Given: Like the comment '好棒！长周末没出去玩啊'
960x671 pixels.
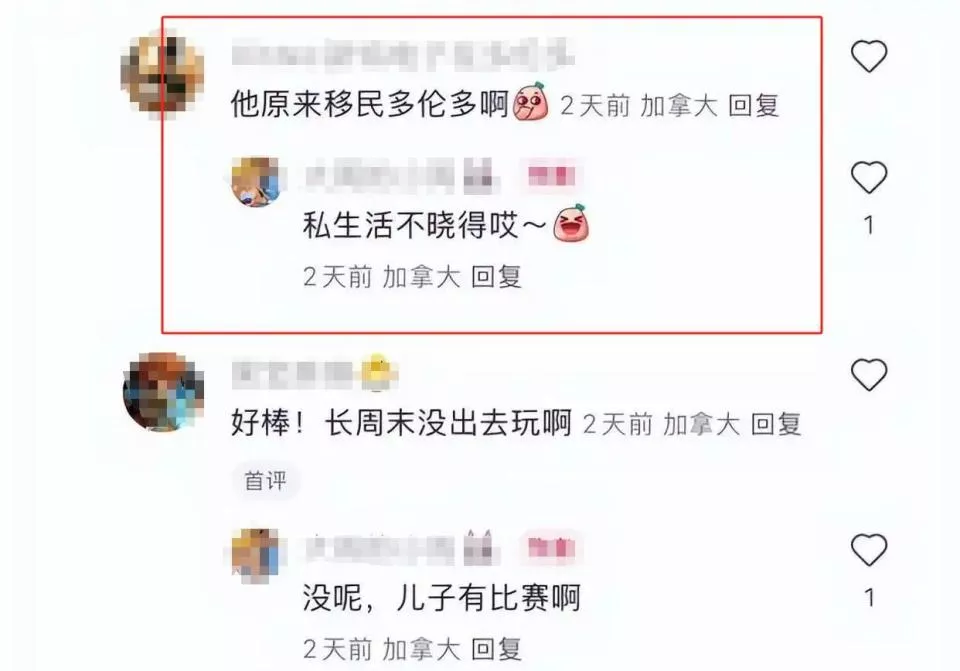Looking at the screenshot, I should [869, 374].
